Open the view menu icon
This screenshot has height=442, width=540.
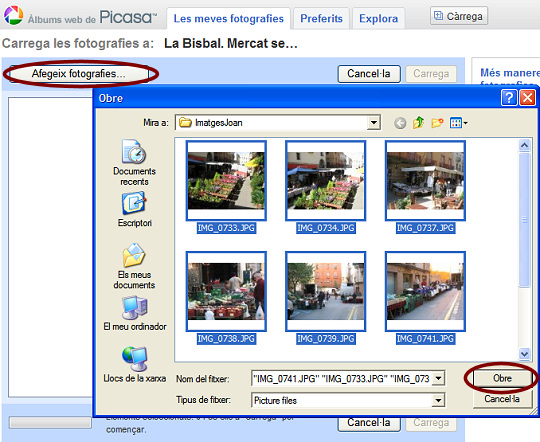coord(458,123)
